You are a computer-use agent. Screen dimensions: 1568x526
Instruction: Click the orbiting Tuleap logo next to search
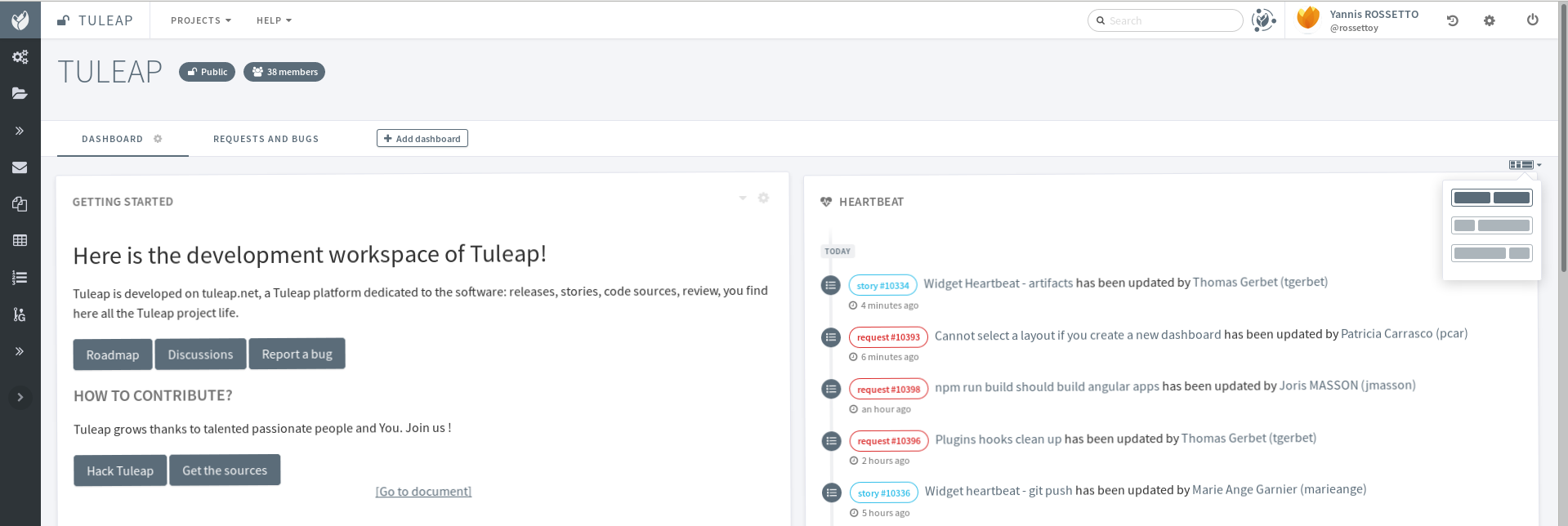pyautogui.click(x=1263, y=20)
